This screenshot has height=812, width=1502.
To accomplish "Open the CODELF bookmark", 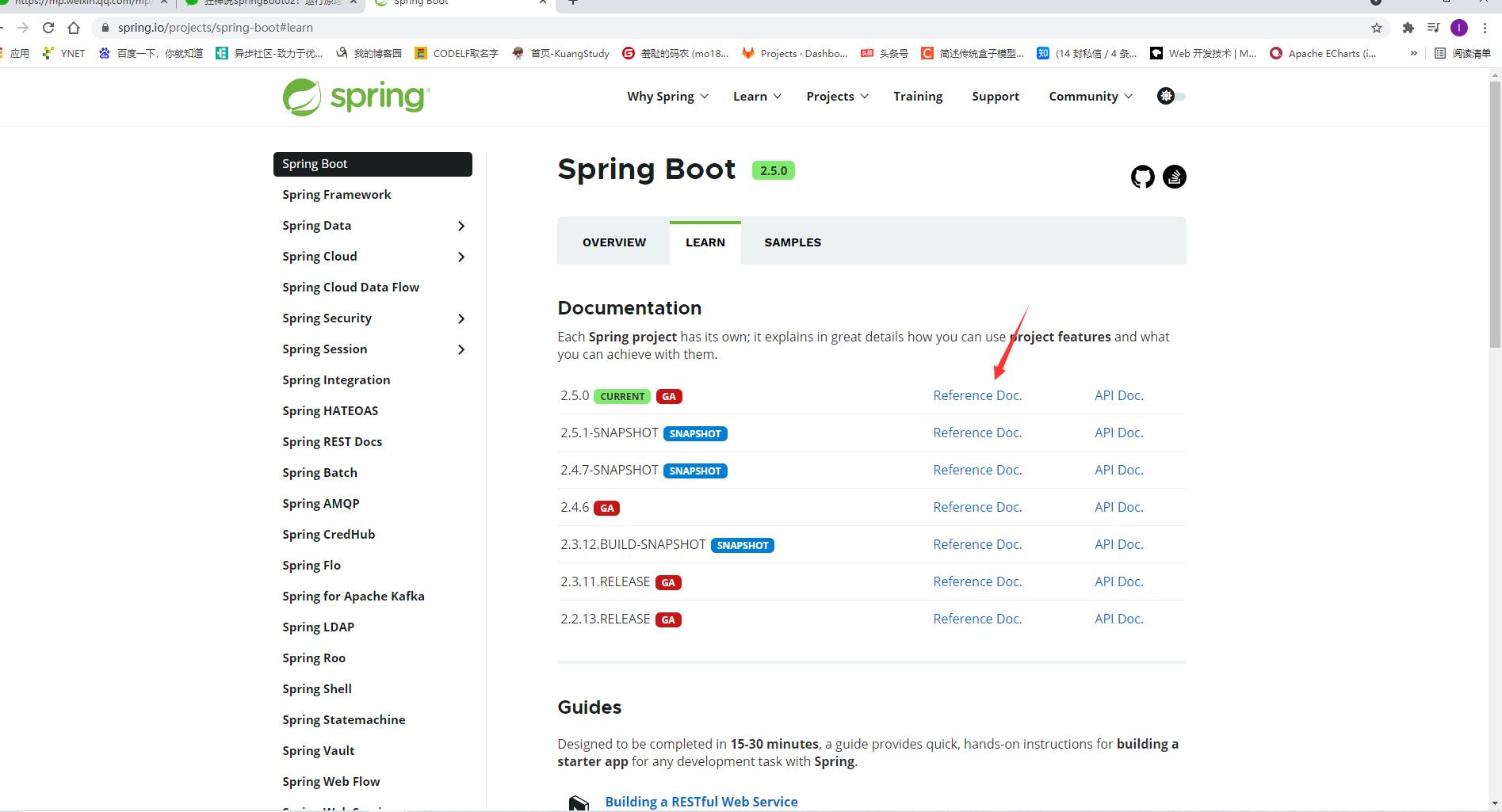I will 457,53.
